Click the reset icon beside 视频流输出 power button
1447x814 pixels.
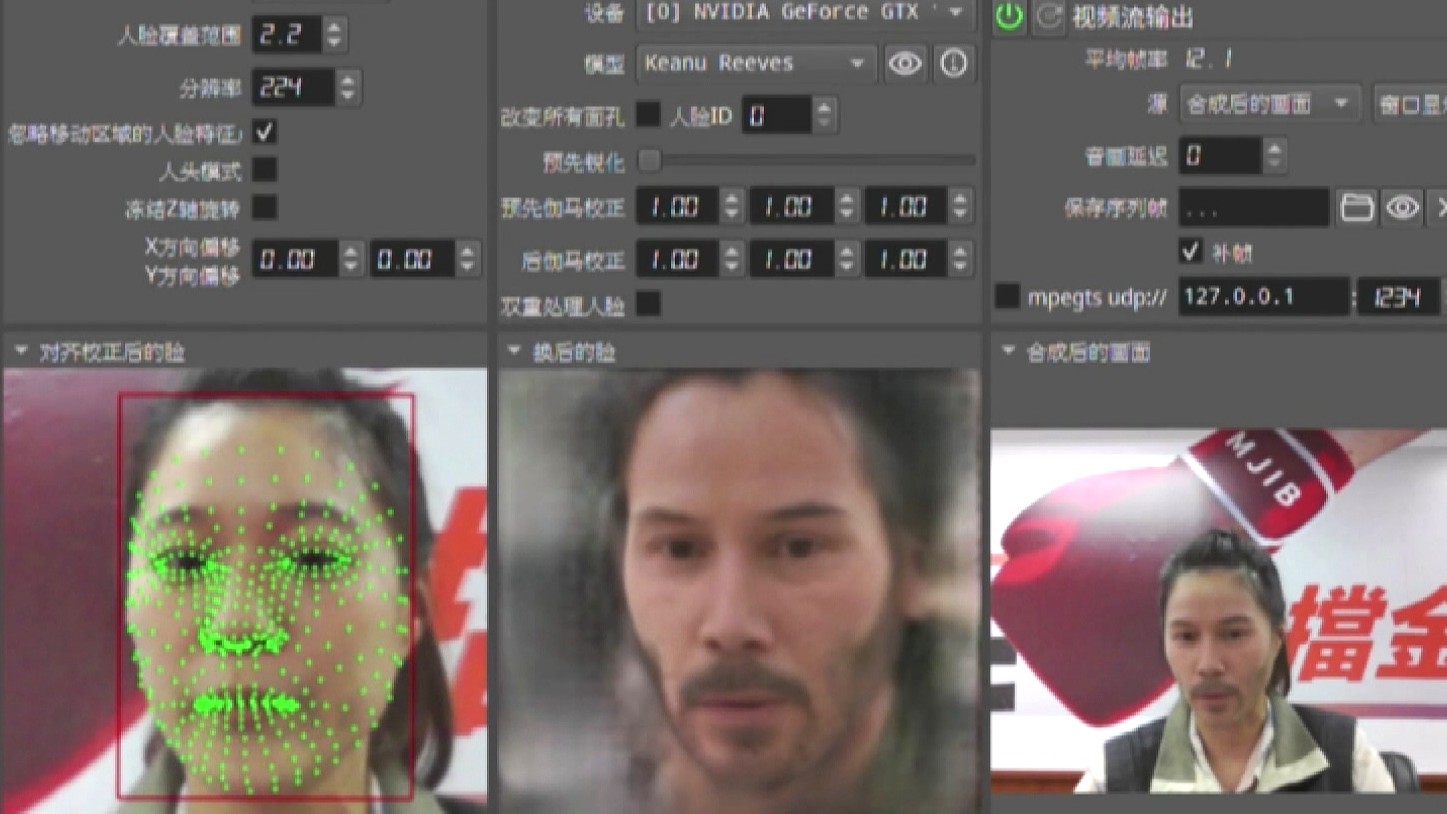(x=1048, y=16)
